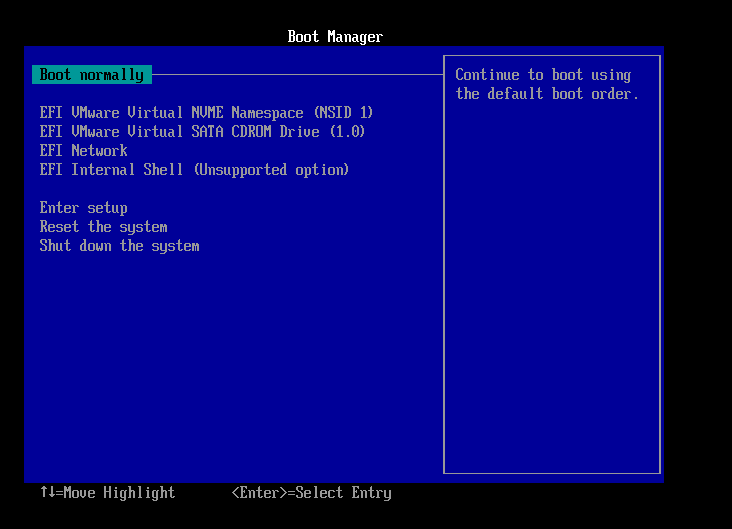Choose EFI VMware Virtual SATA CDROM Drive
Screen dimensions: 732x529
pyautogui.click(x=202, y=132)
